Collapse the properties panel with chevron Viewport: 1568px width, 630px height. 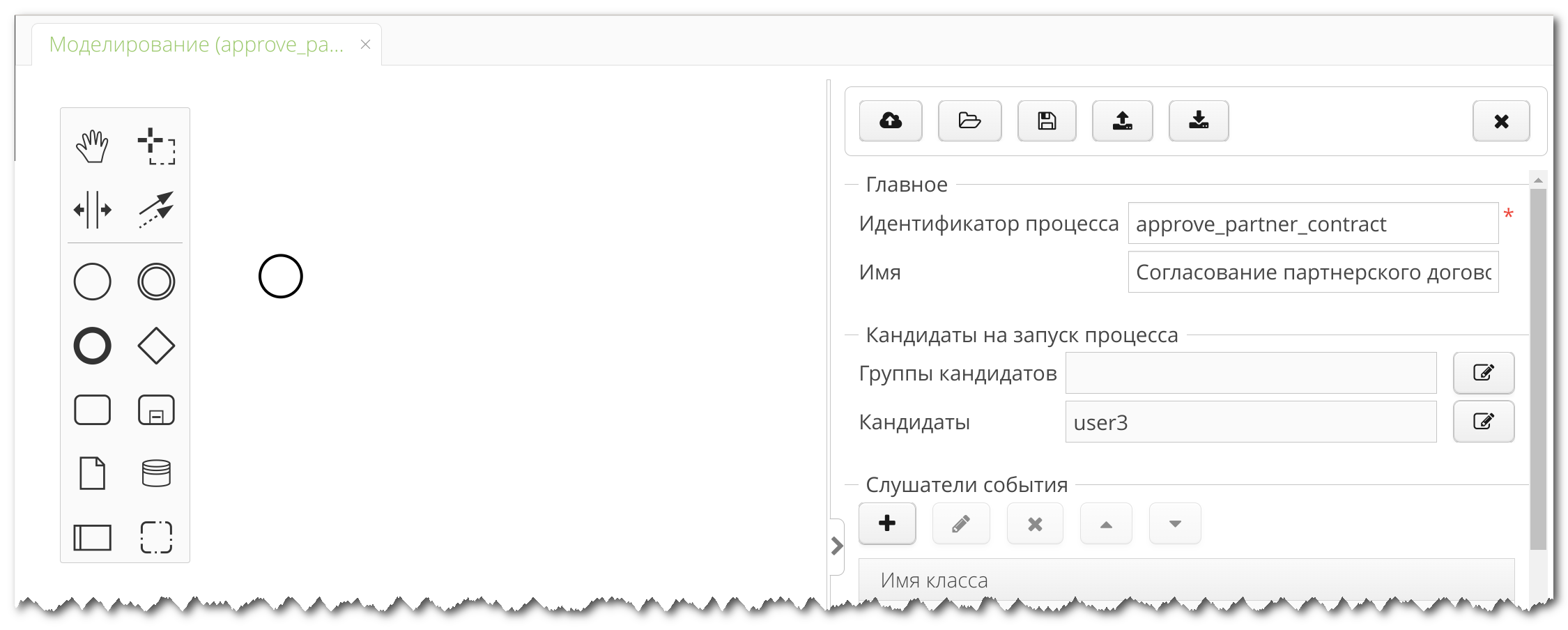pyautogui.click(x=837, y=546)
